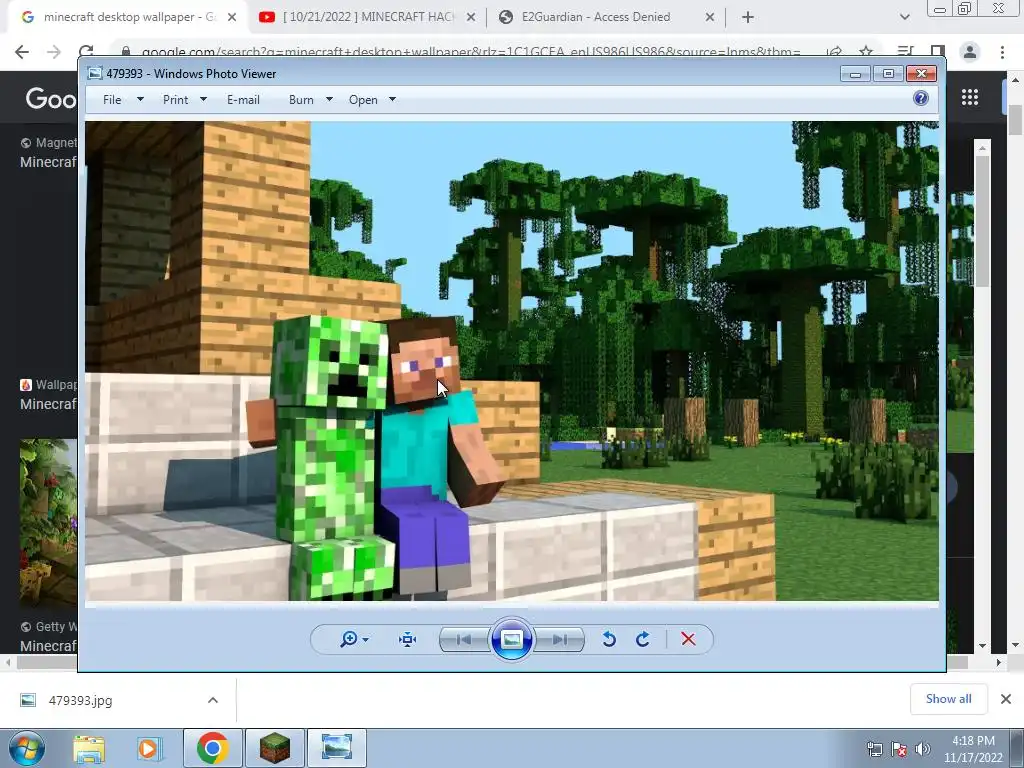Open Photo Viewer help icon

tap(921, 98)
